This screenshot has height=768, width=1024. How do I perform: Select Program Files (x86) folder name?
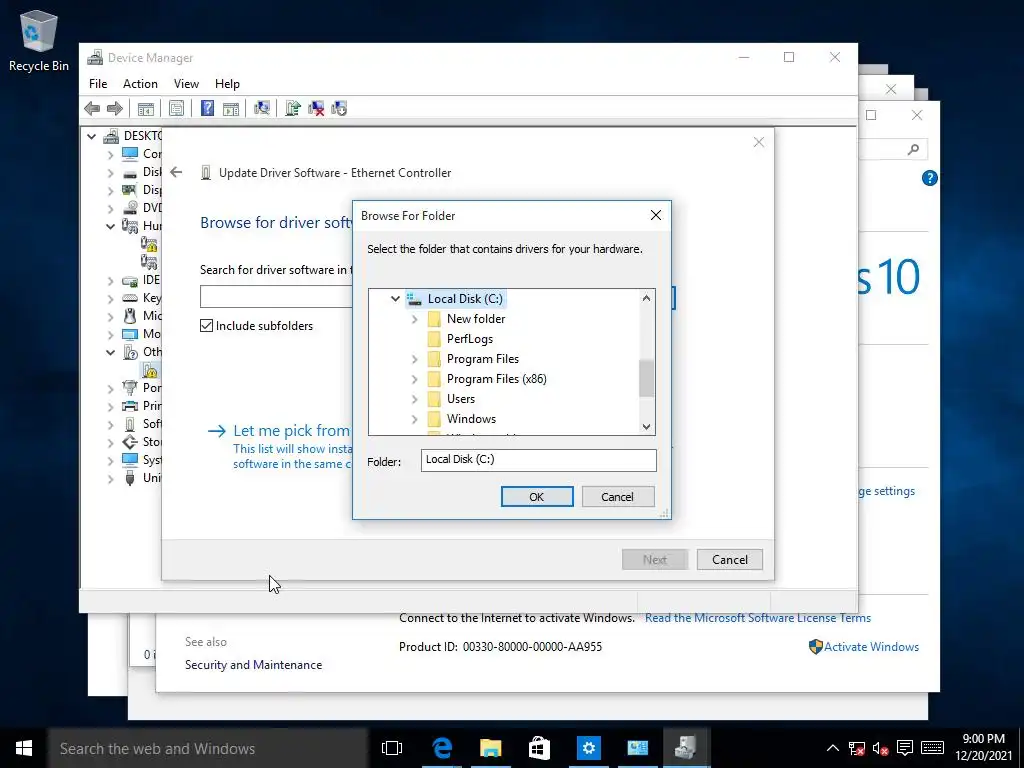pos(496,379)
